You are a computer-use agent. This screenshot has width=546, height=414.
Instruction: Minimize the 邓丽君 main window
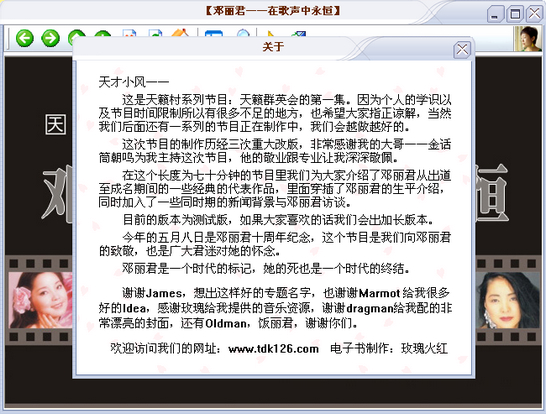click(x=495, y=14)
